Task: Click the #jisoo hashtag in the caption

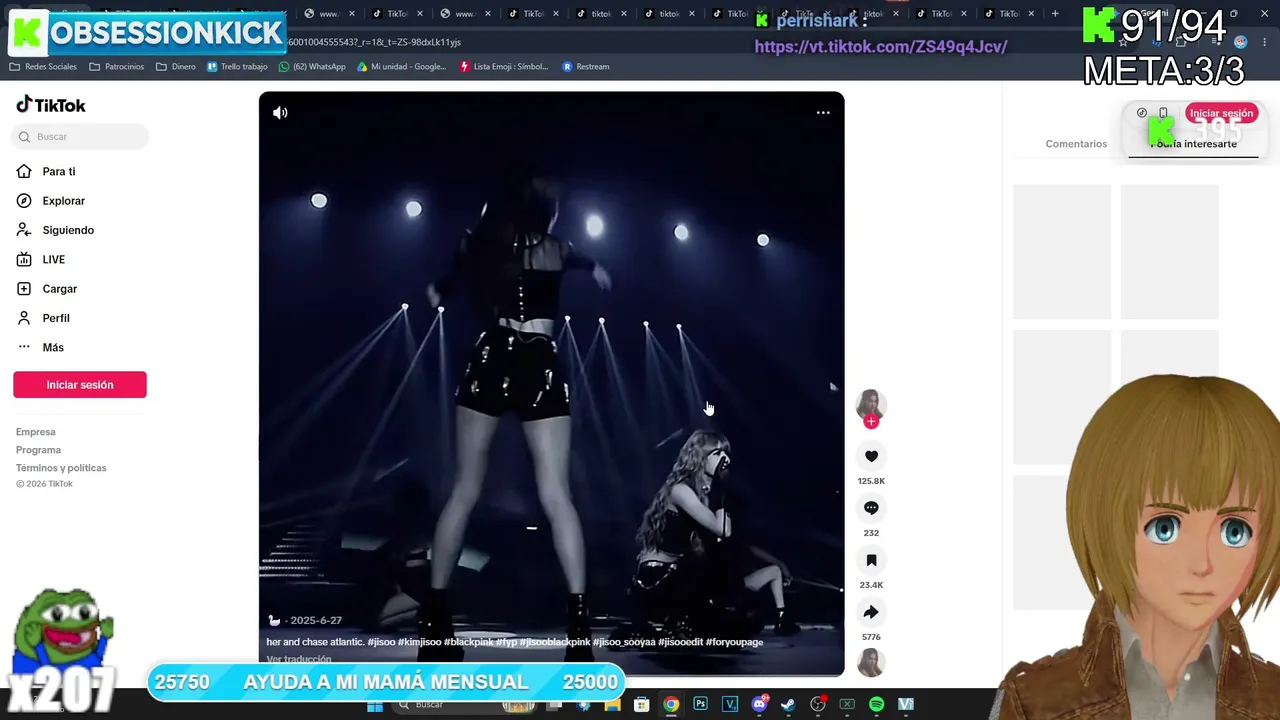Action: pyautogui.click(x=381, y=642)
